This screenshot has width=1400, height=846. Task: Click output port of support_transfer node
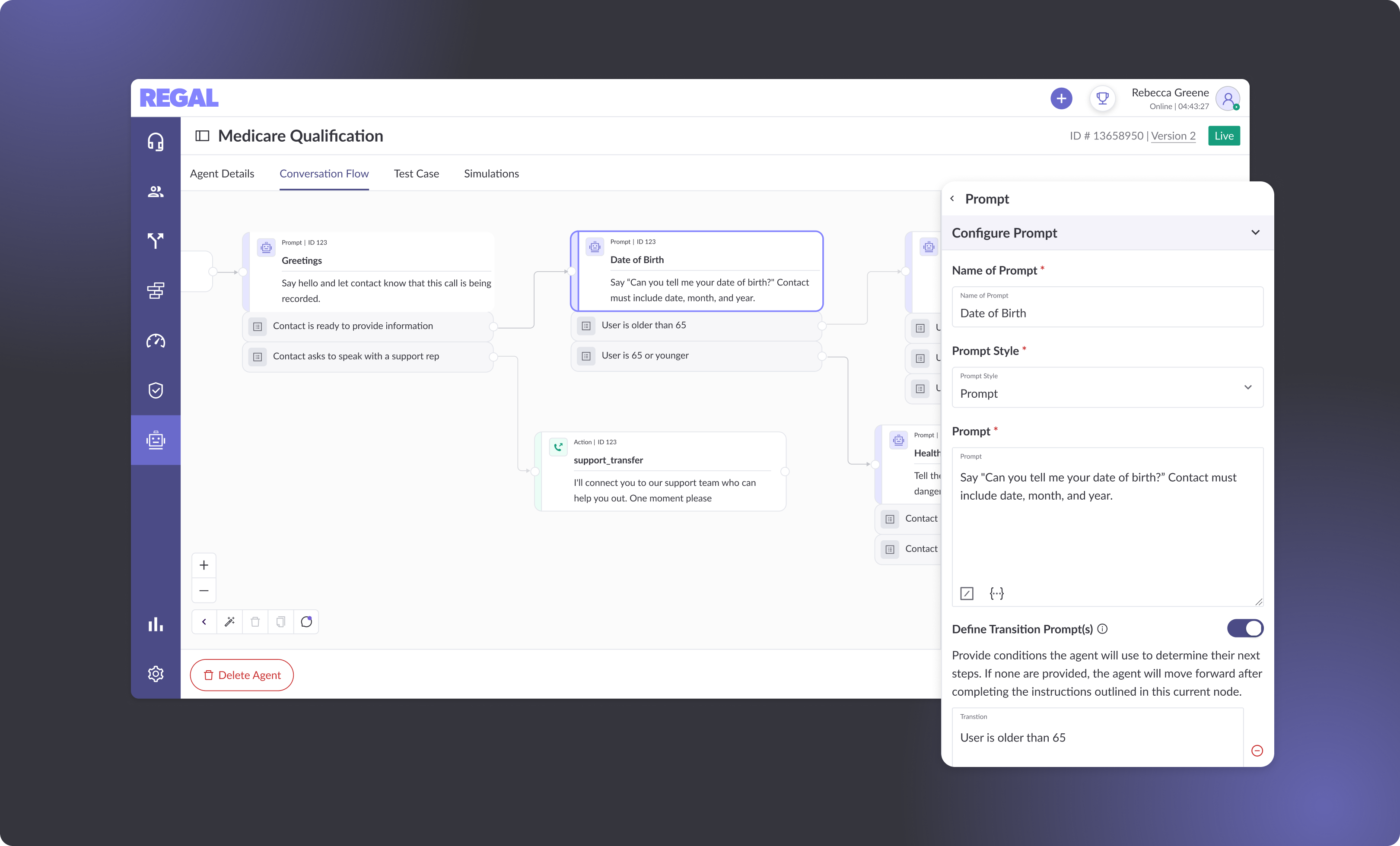click(785, 471)
